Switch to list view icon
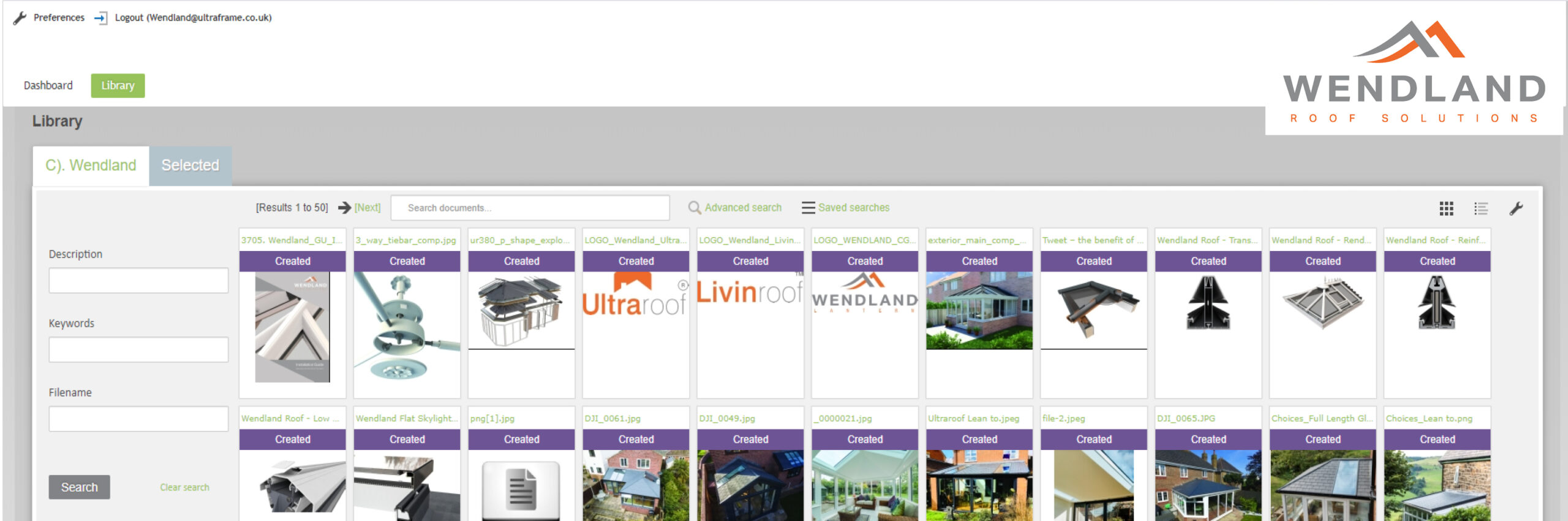Screen dimensions: 1568x521 coord(1481,209)
